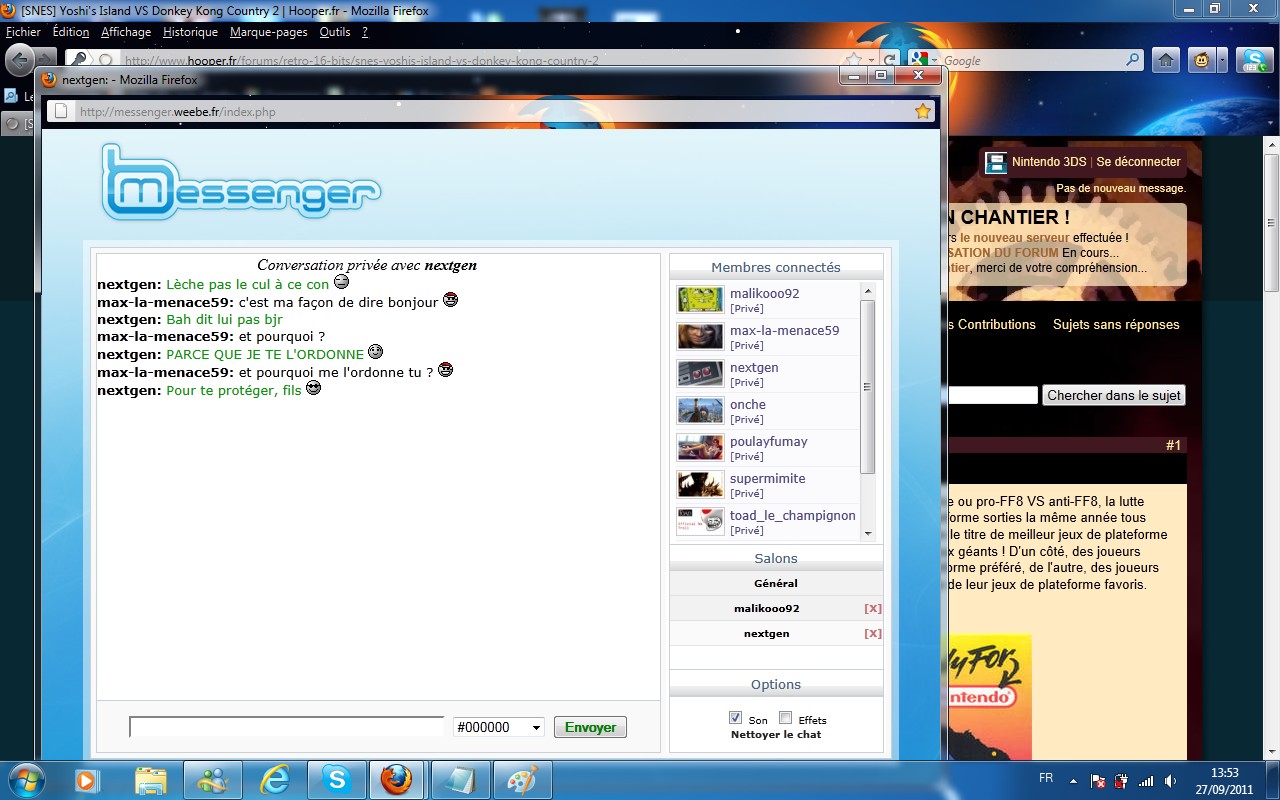The width and height of the screenshot is (1280, 800).
Task: Close the malikooo92 private salon
Action: tap(873, 608)
